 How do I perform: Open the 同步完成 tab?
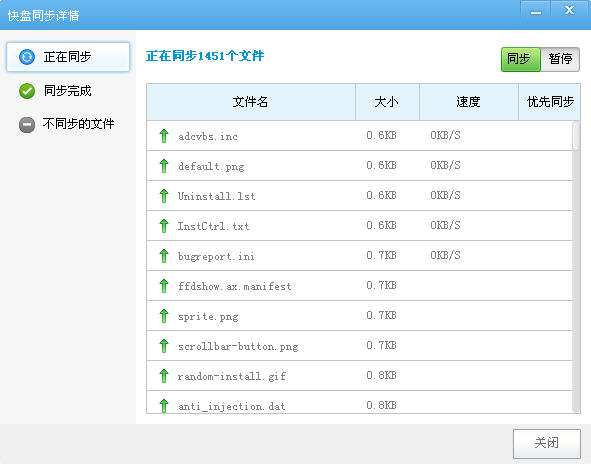(x=68, y=91)
